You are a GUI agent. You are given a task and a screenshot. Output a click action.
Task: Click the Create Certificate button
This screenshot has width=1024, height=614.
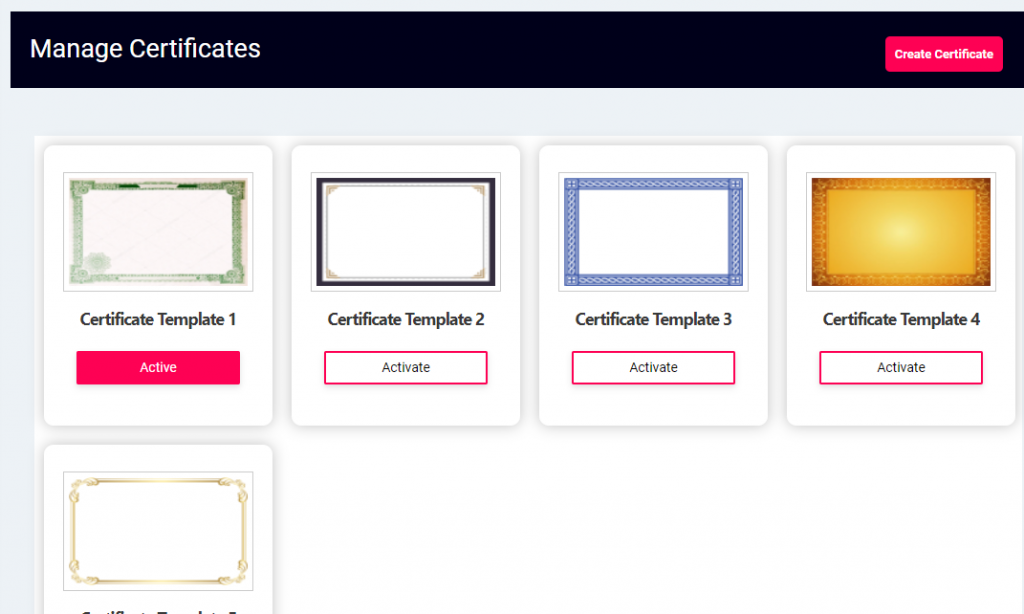[944, 54]
